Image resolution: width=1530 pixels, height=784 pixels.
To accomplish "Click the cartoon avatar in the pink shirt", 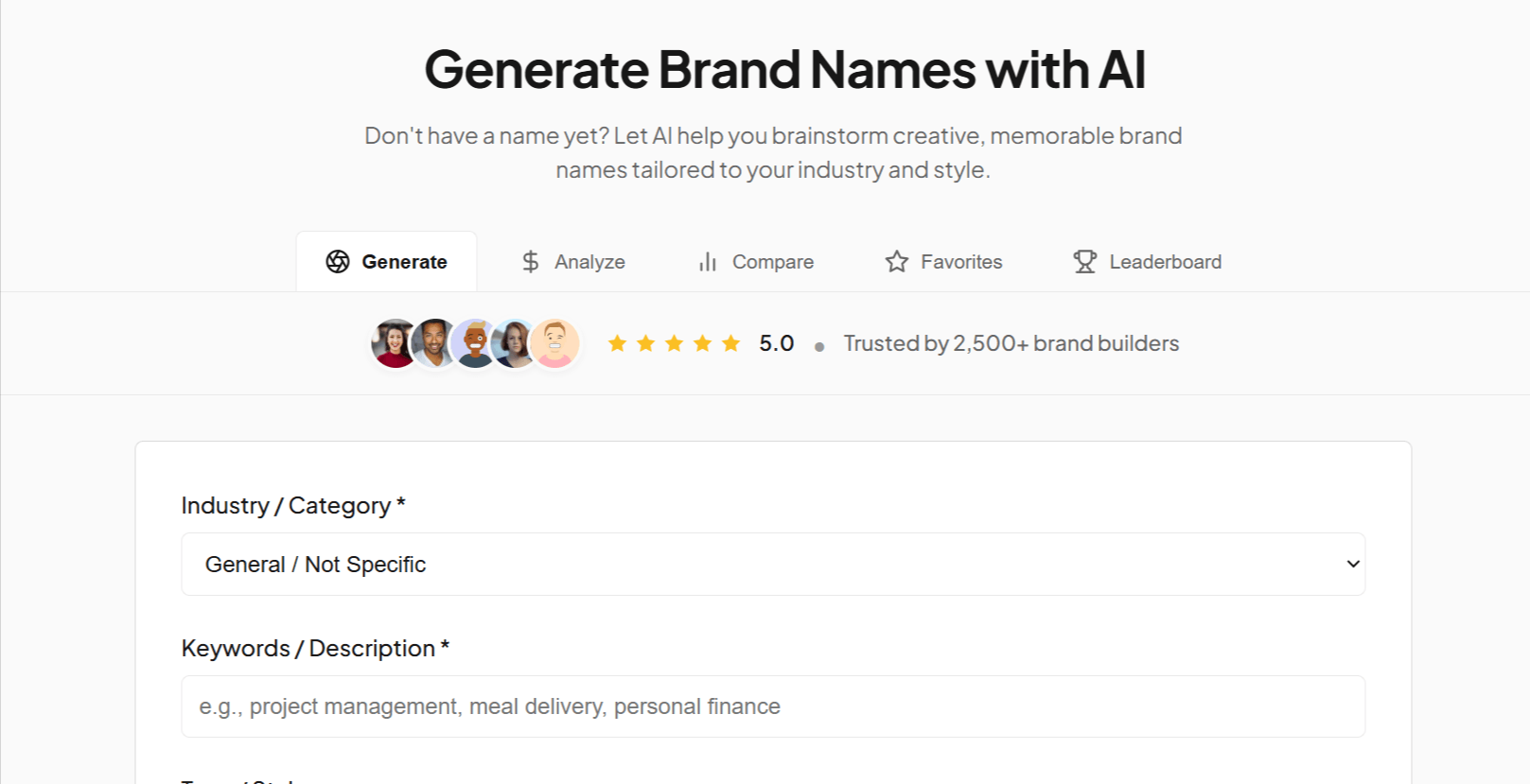I will pyautogui.click(x=555, y=343).
